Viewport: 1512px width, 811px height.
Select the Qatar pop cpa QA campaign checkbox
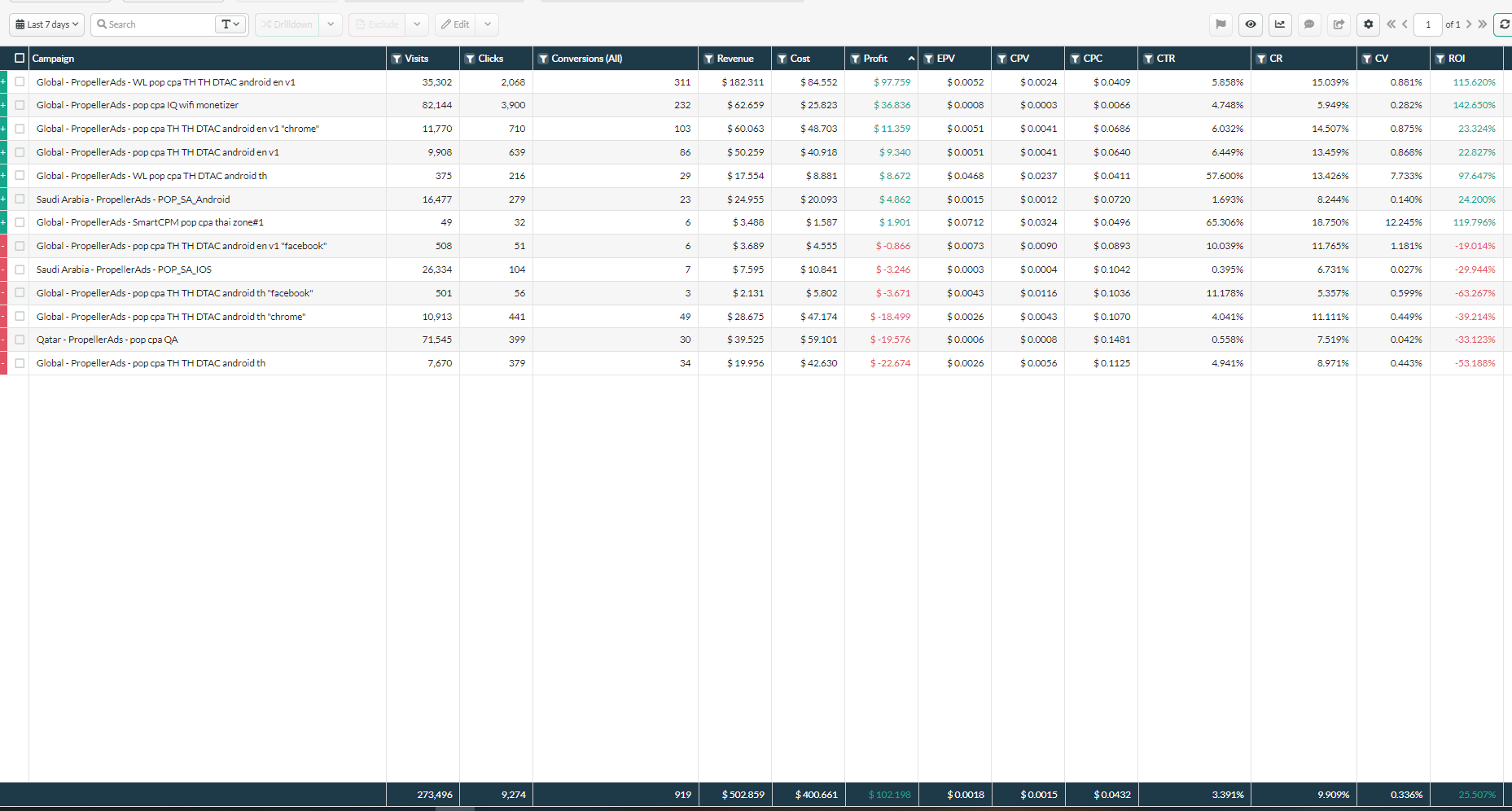click(x=20, y=340)
